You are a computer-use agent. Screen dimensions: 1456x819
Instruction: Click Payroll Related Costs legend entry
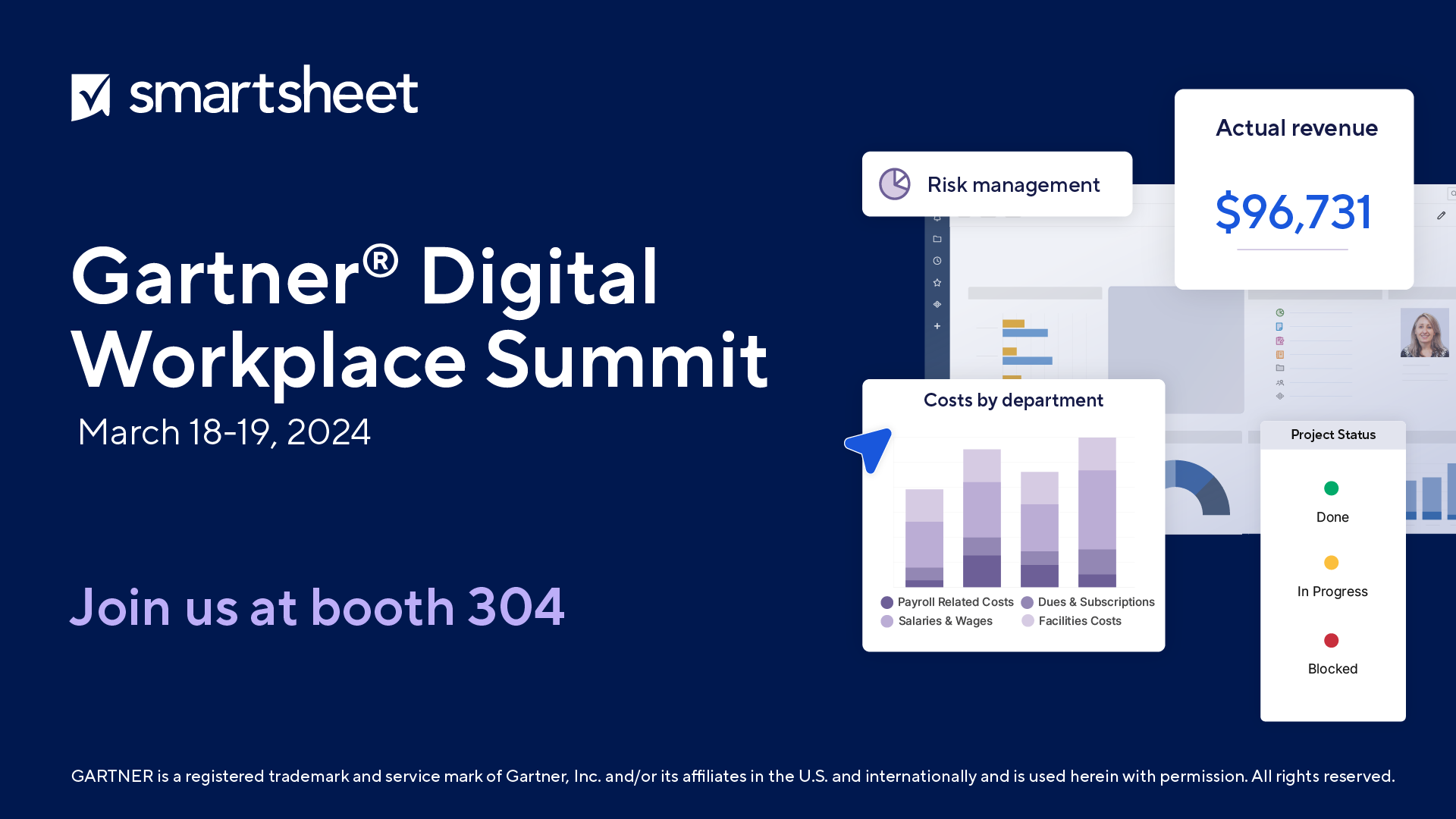955,602
